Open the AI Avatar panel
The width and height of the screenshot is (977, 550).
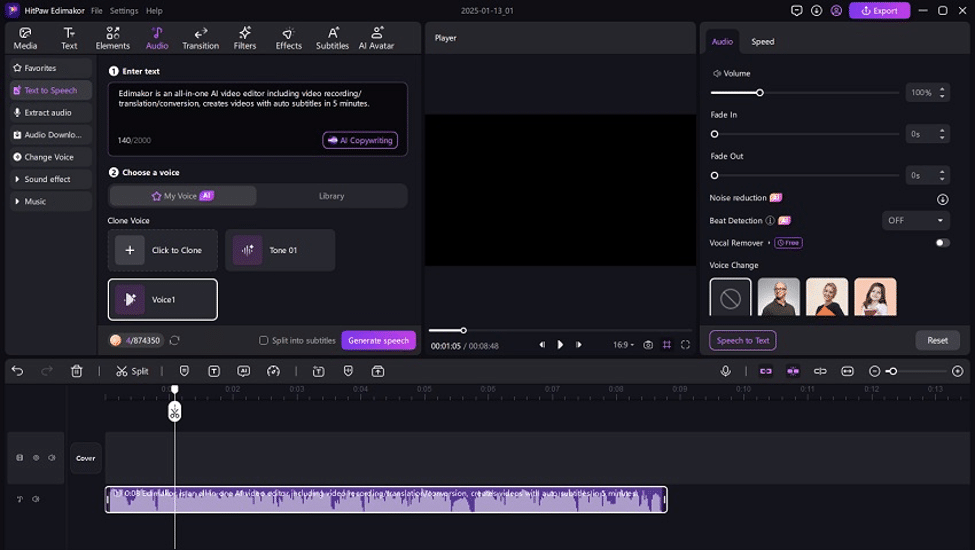[376, 38]
